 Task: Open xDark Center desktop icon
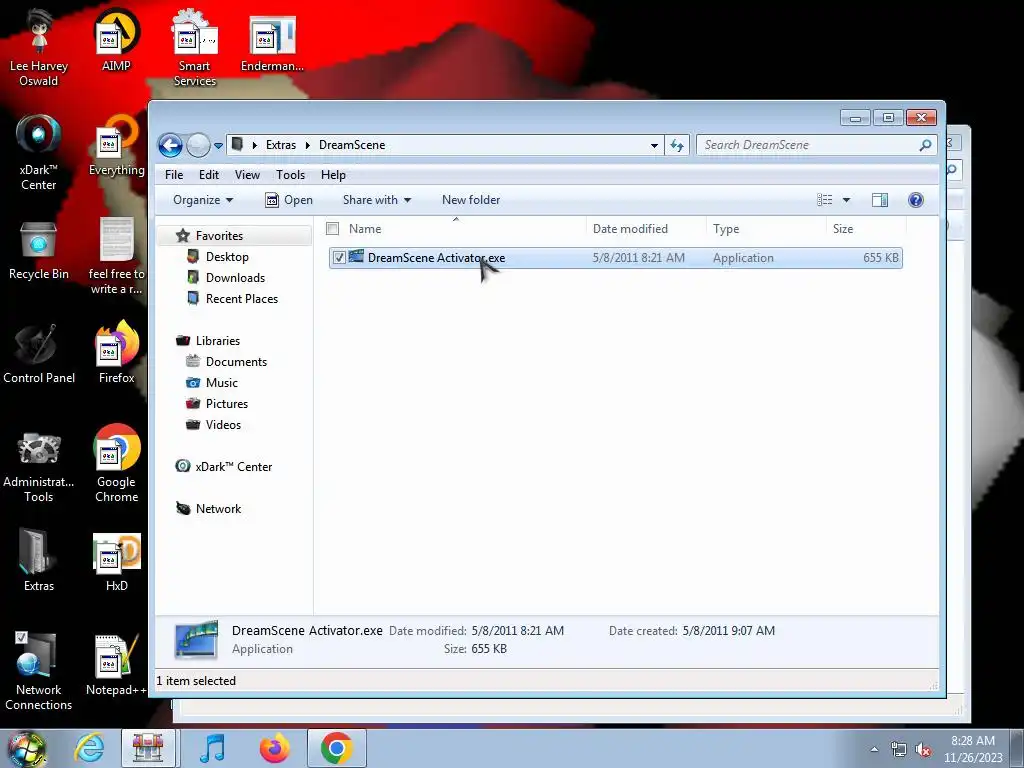point(39,152)
